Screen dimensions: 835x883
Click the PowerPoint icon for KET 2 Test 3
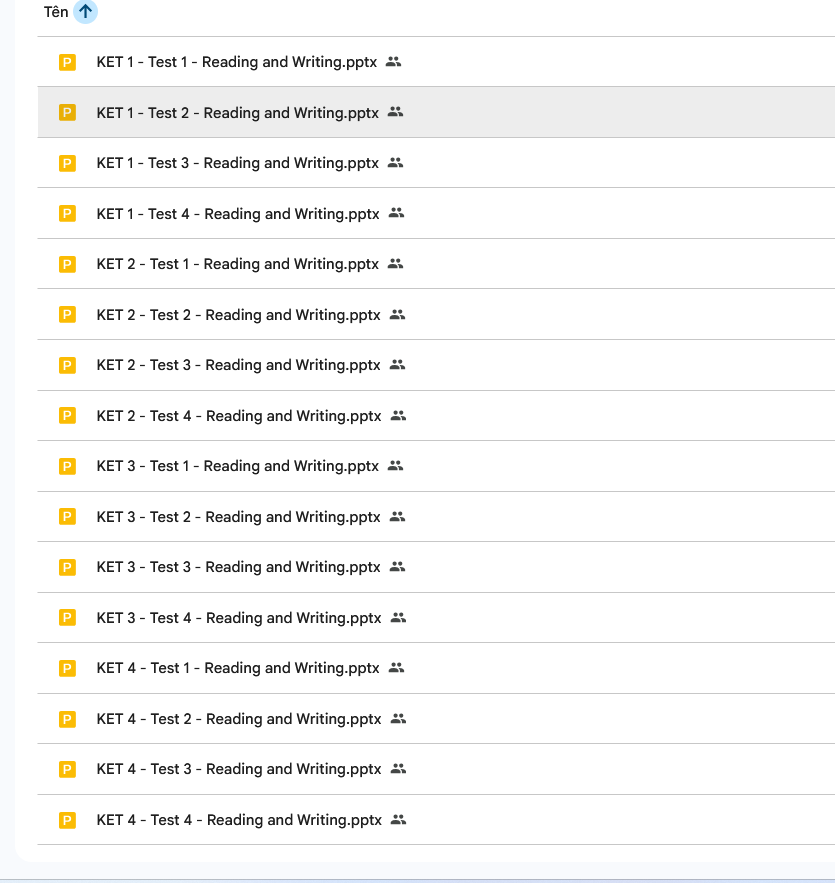[x=68, y=365]
